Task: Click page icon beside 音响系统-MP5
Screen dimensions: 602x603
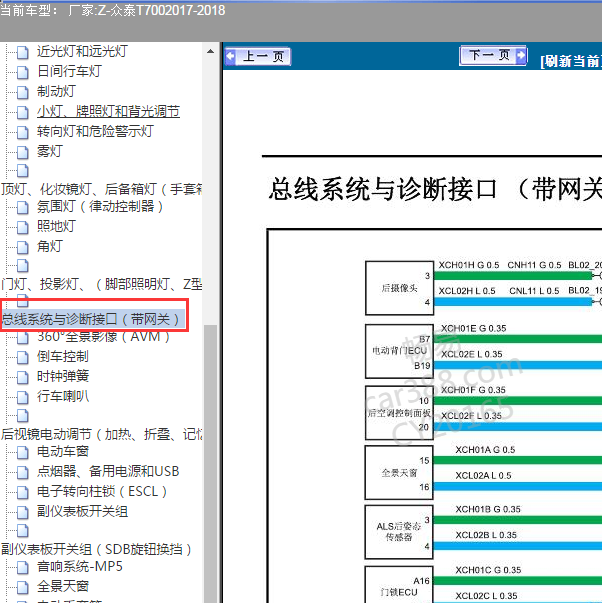Action: 23,567
